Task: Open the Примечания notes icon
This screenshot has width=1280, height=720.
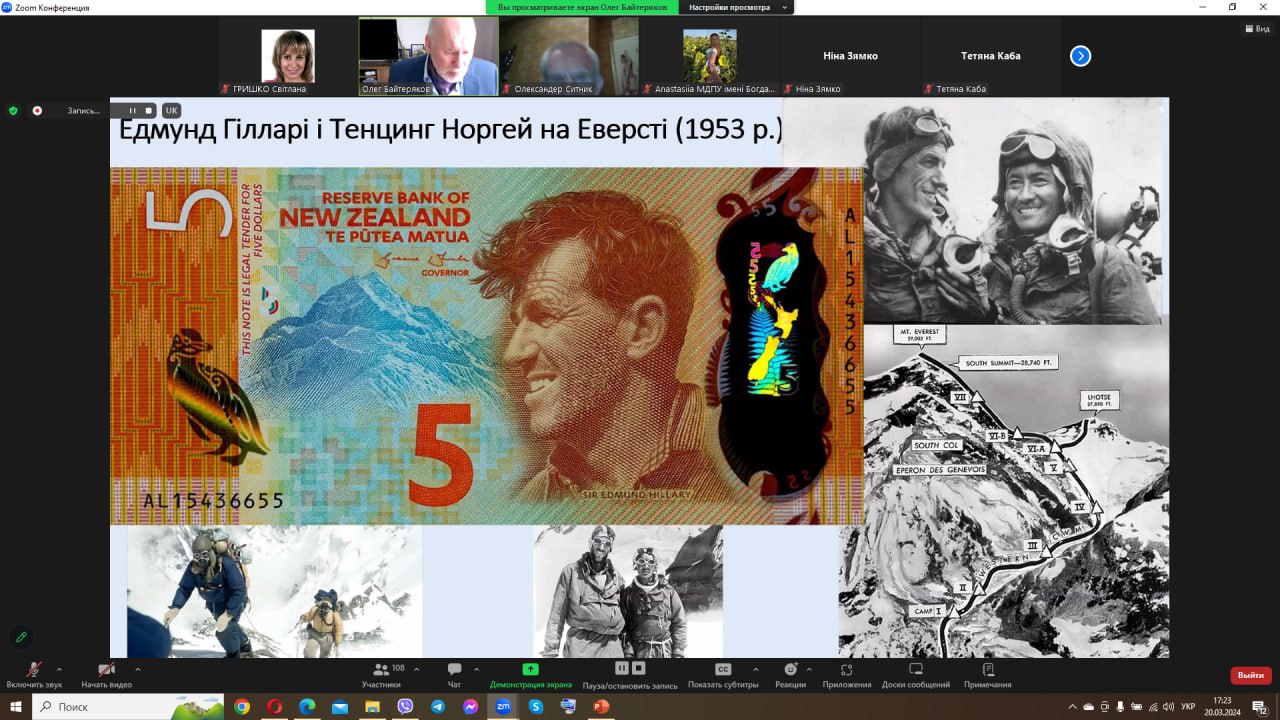Action: tap(987, 669)
